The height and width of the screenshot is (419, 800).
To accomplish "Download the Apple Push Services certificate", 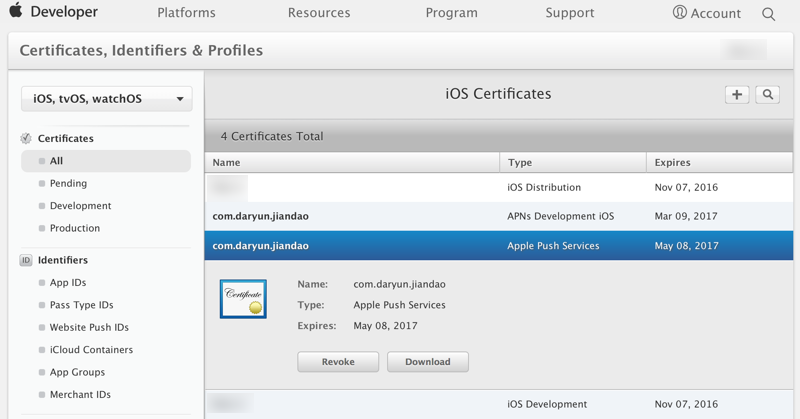I will click(x=428, y=362).
